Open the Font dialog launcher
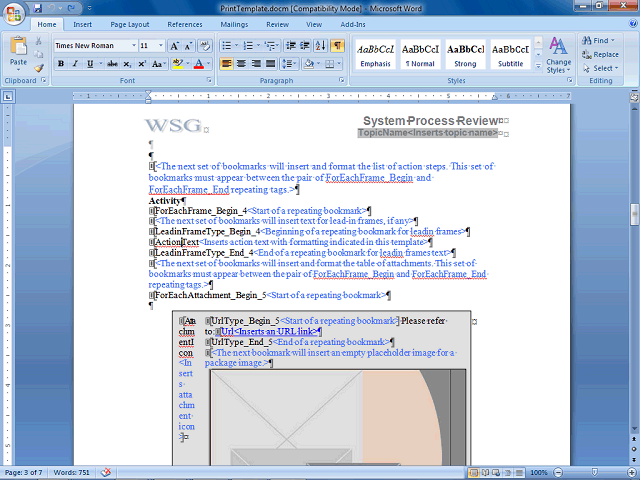 209,81
